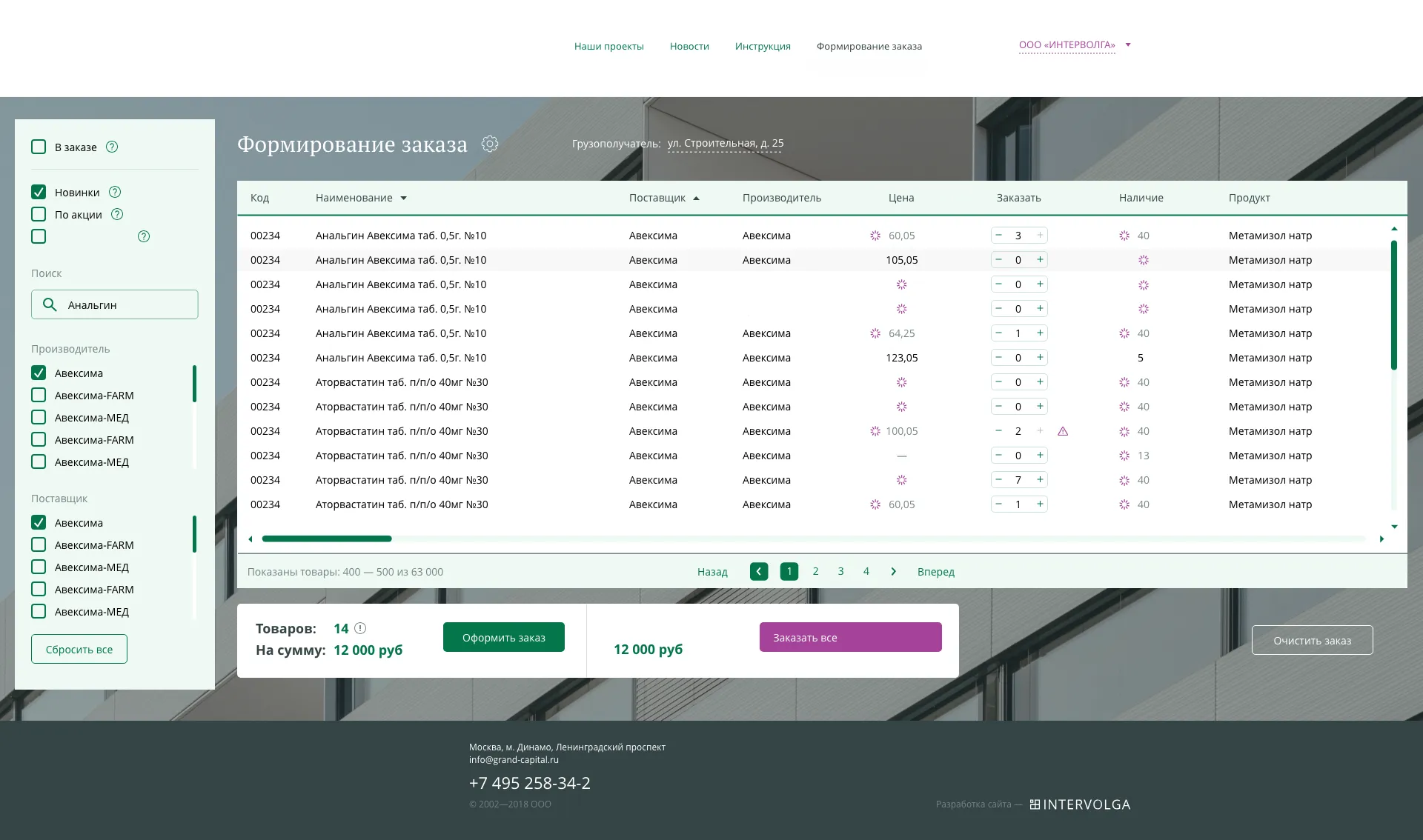
Task: Click info icon next to Товаров count
Action: pos(360,628)
